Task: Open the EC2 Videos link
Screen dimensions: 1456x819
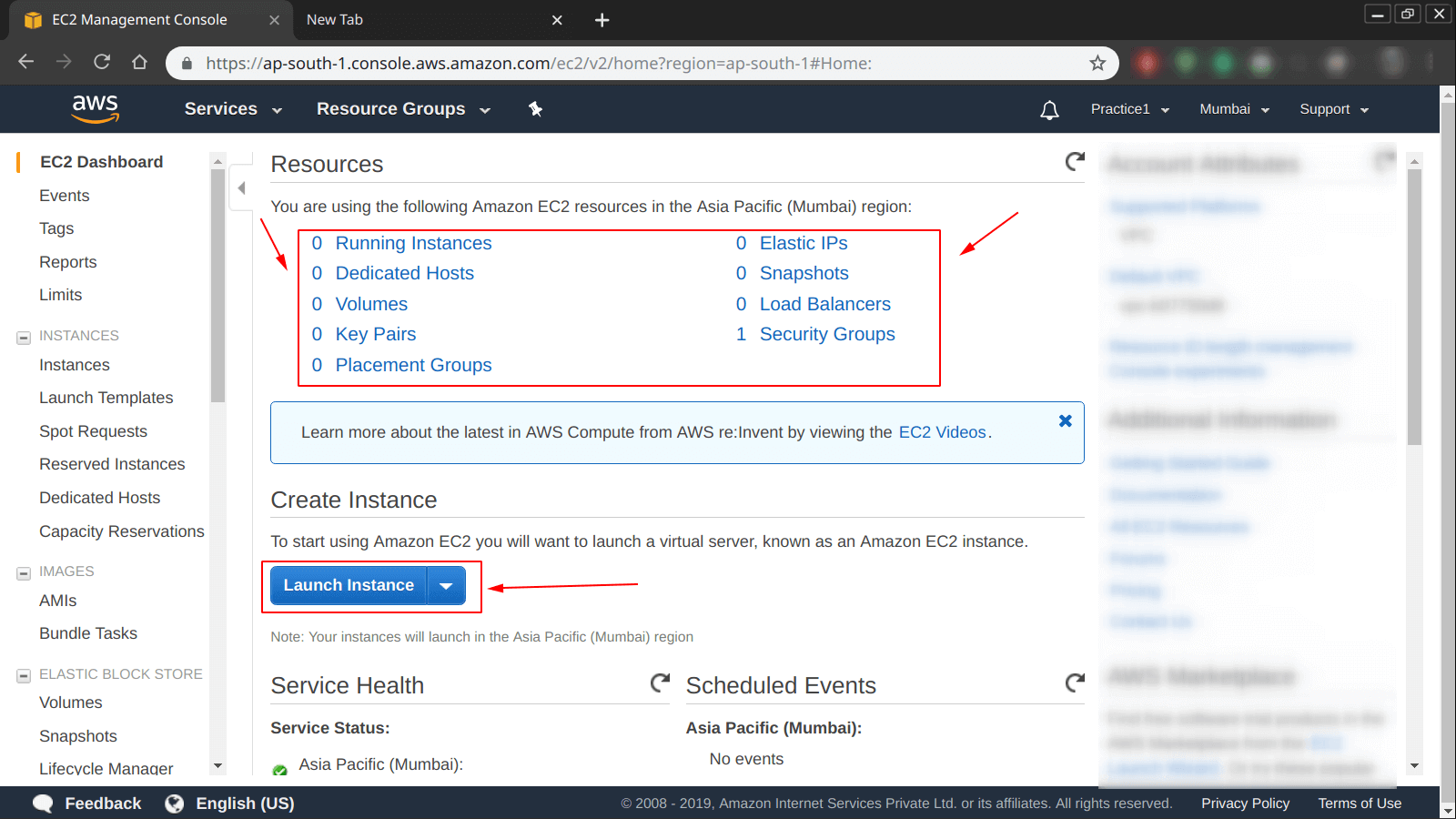Action: point(943,432)
